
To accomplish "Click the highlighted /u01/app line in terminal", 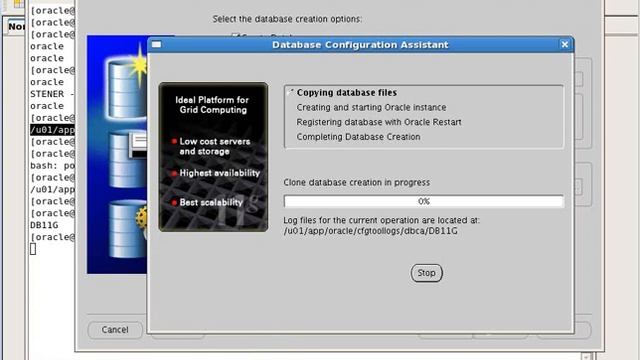I will click(x=52, y=130).
